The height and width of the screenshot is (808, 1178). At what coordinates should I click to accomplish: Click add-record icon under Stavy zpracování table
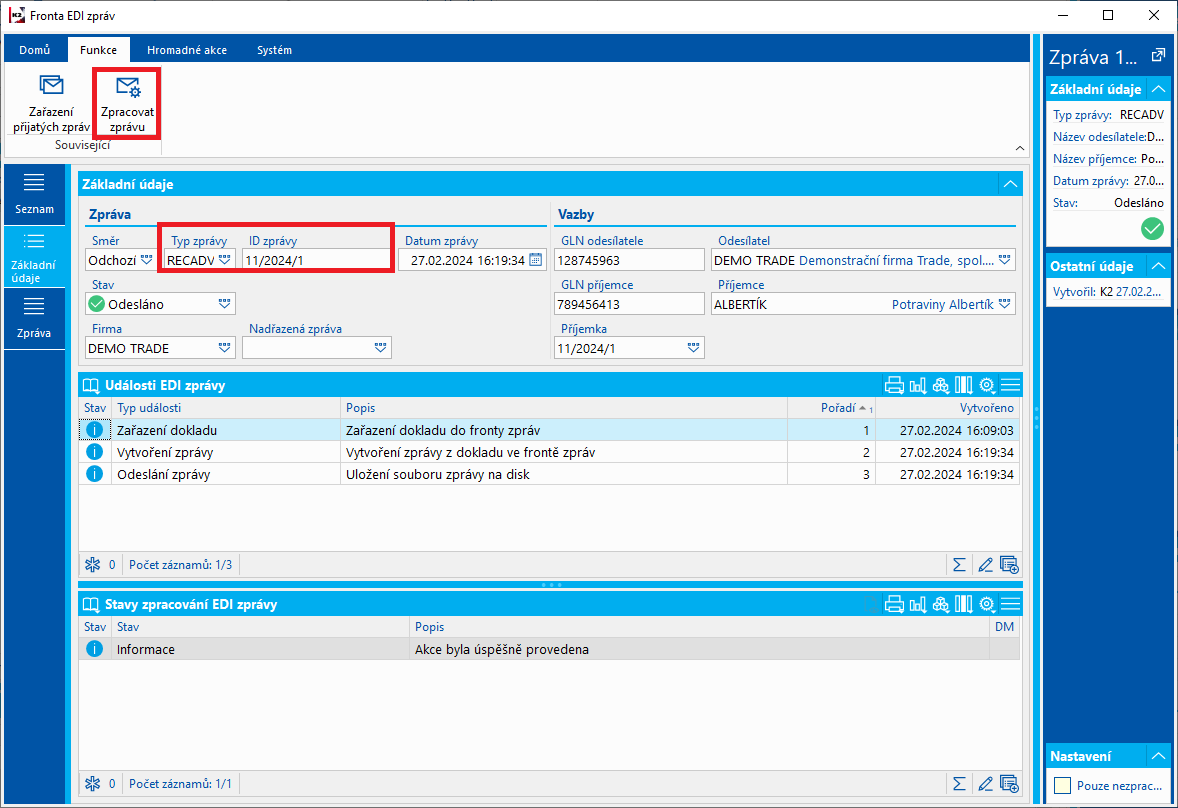point(1009,784)
